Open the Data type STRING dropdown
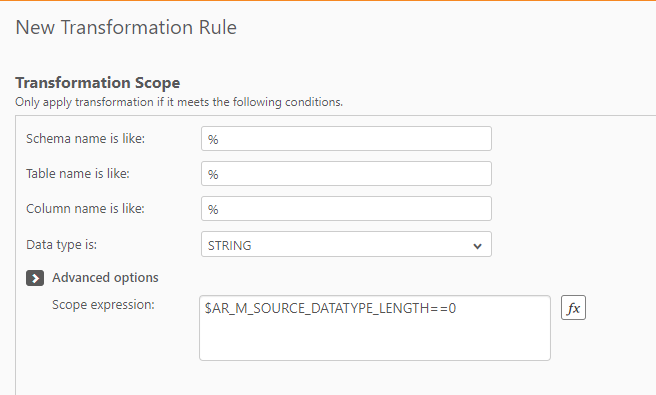656x395 pixels. [x=346, y=244]
